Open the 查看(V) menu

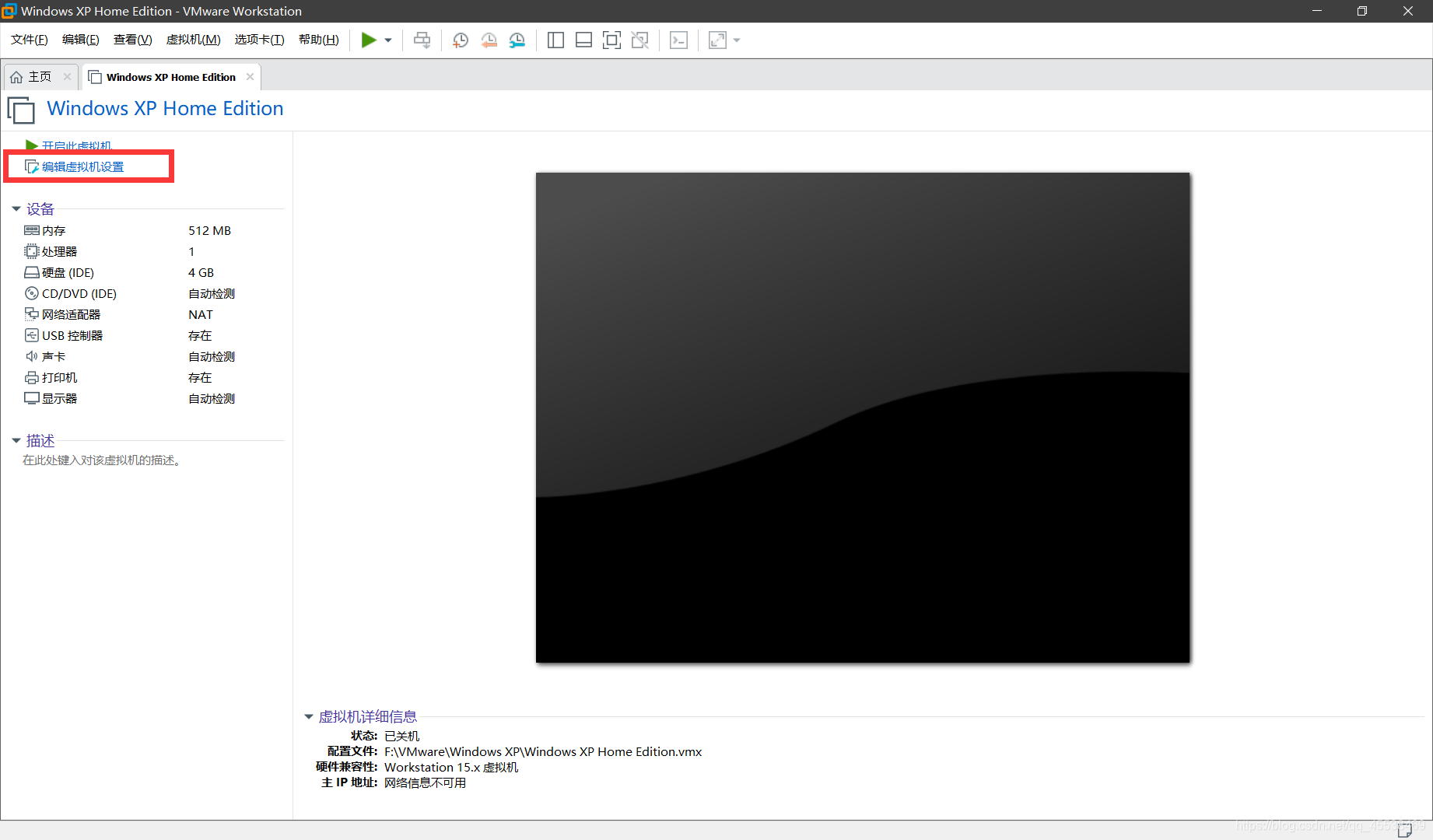tap(133, 40)
